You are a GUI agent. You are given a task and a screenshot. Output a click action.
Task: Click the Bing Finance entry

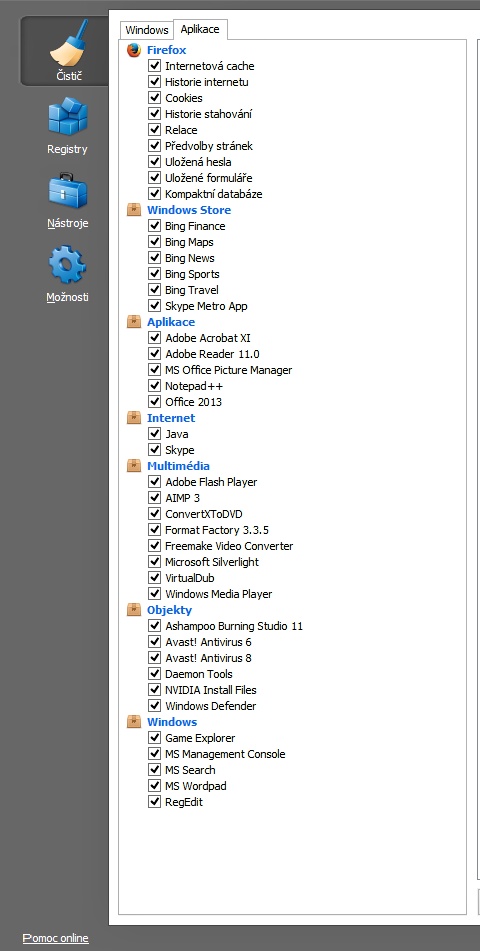pos(195,226)
